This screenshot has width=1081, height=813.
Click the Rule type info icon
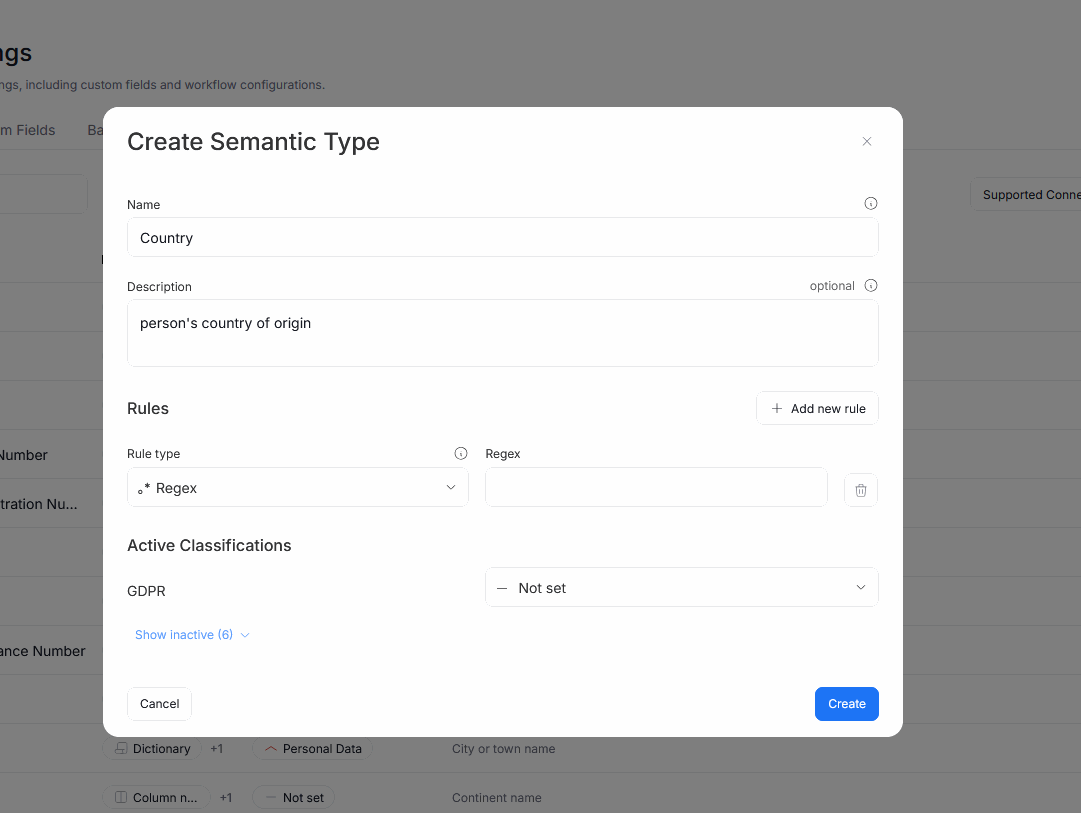[460, 453]
